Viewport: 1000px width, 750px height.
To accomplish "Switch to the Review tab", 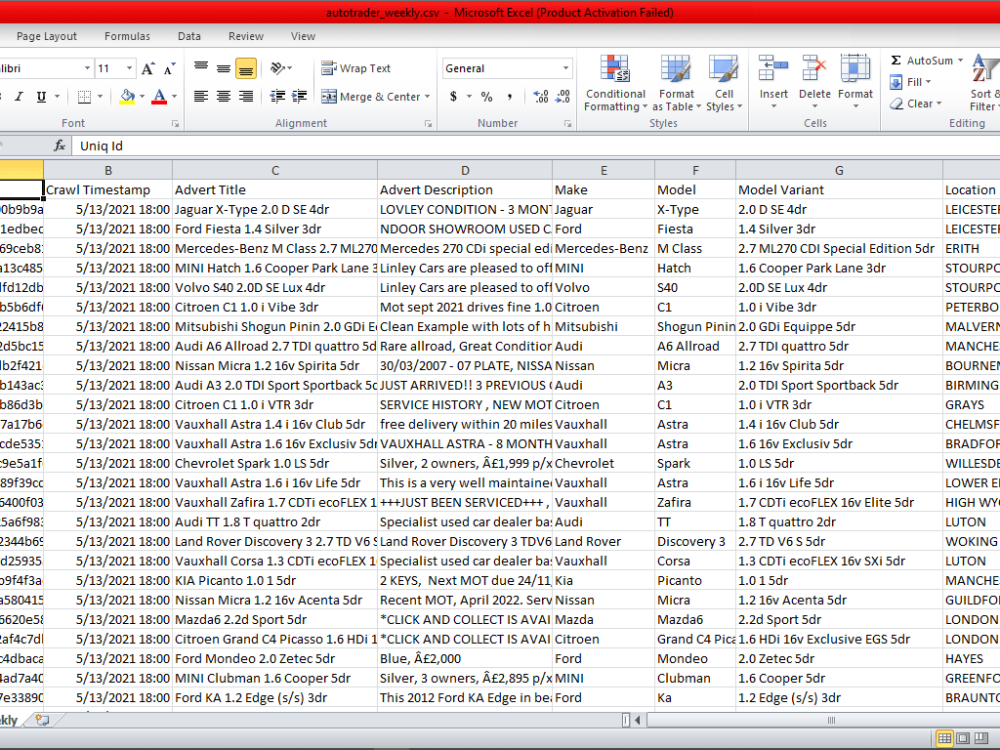I will tap(246, 36).
